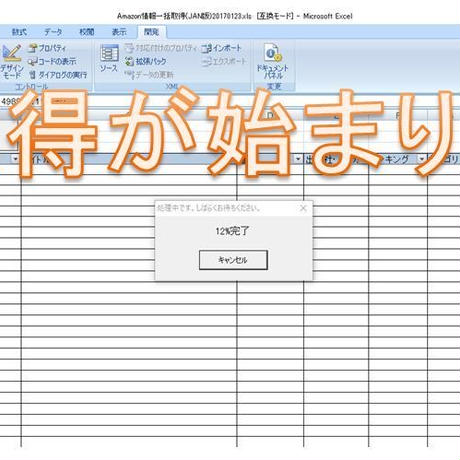The width and height of the screenshot is (460, 460).
Task: Click Map Properties (対応付けのプロパティ)
Action: pos(161,48)
